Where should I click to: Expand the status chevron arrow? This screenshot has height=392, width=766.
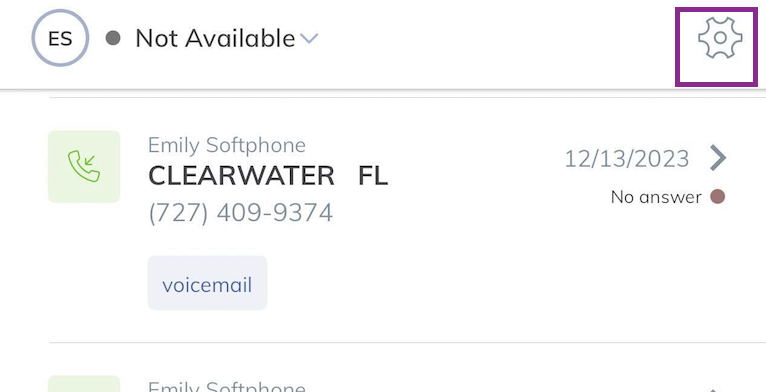pyautogui.click(x=309, y=38)
